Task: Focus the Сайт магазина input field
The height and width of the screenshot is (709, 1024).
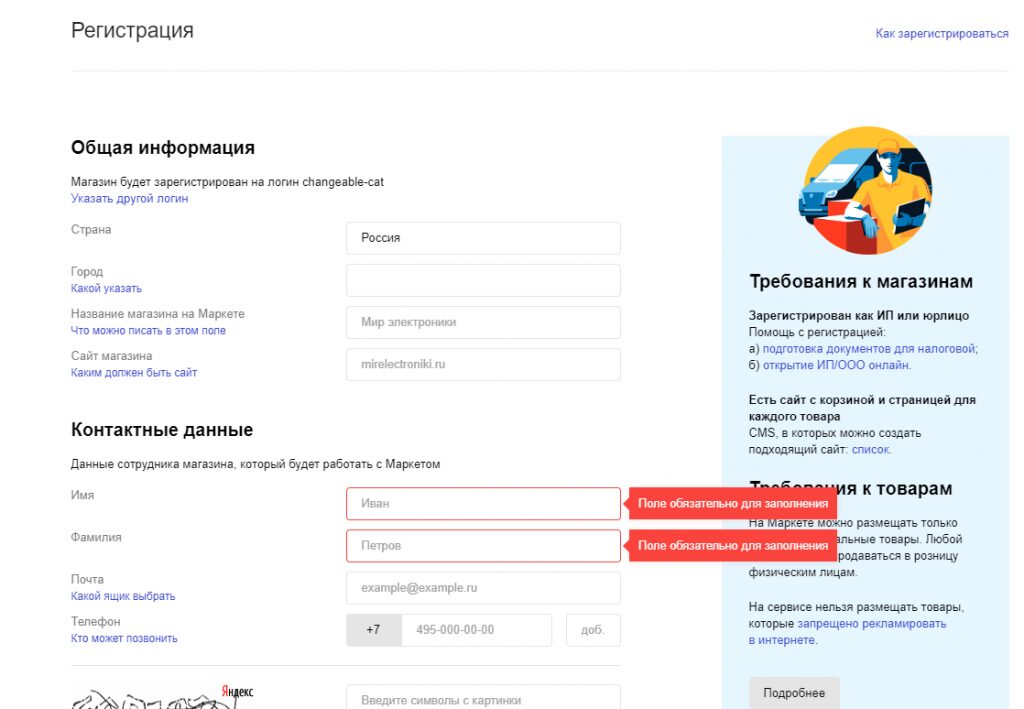Action: (x=483, y=364)
